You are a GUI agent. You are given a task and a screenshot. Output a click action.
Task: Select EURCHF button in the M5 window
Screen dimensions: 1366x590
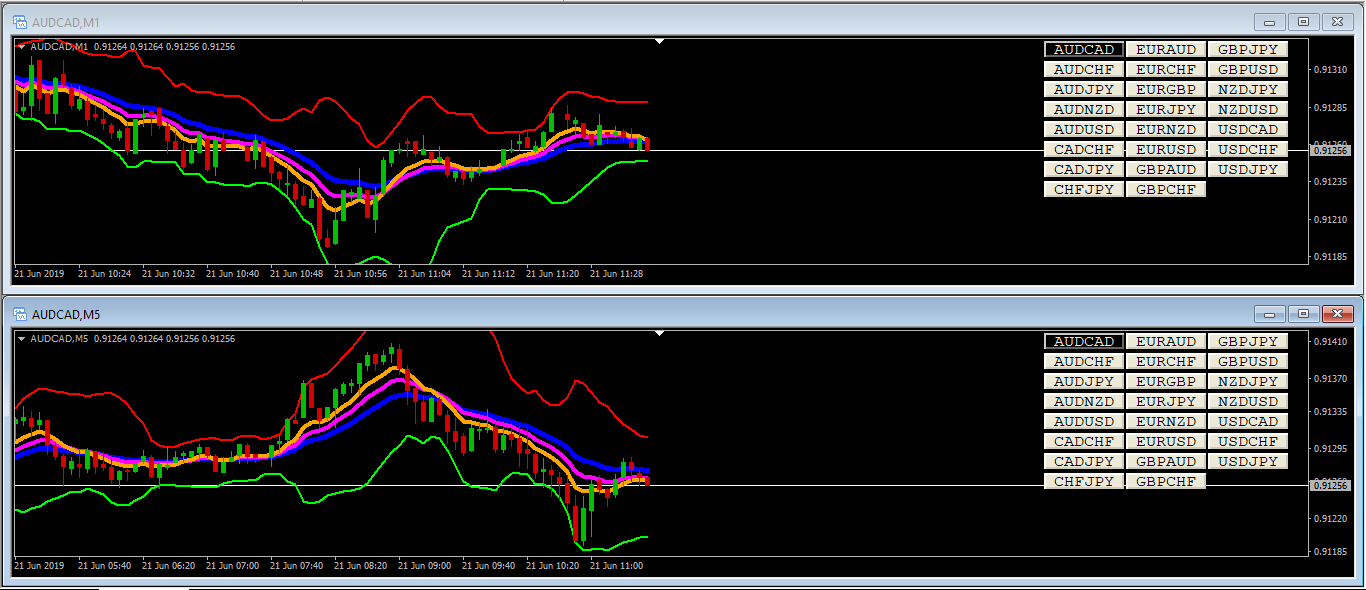pos(1166,361)
